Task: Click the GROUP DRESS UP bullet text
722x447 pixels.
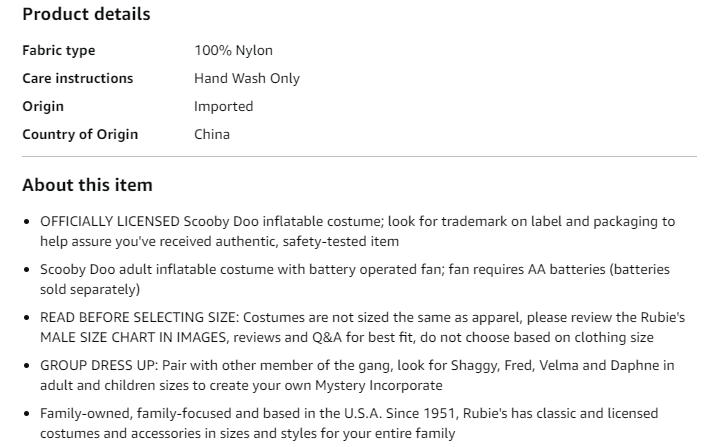Action: click(x=357, y=375)
